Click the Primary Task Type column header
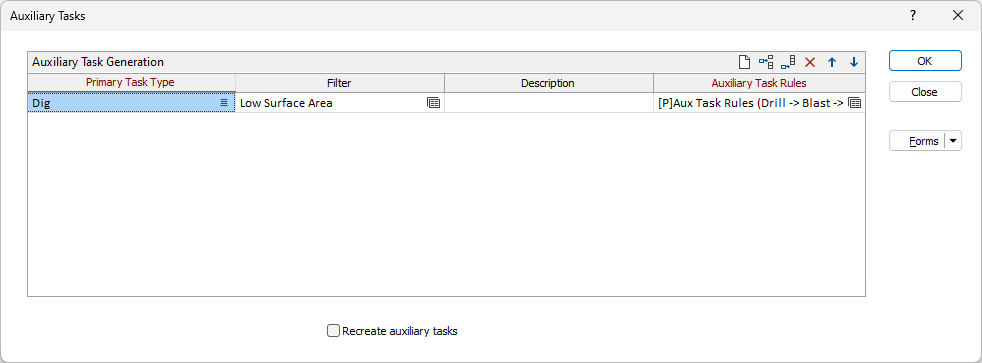The image size is (982, 363). point(131,83)
